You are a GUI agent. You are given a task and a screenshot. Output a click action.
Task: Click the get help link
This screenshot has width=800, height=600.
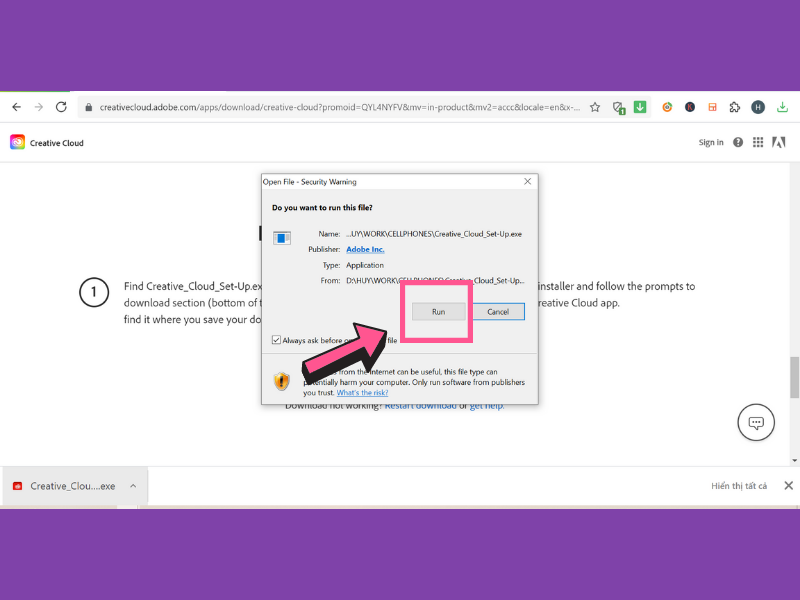[x=487, y=405]
